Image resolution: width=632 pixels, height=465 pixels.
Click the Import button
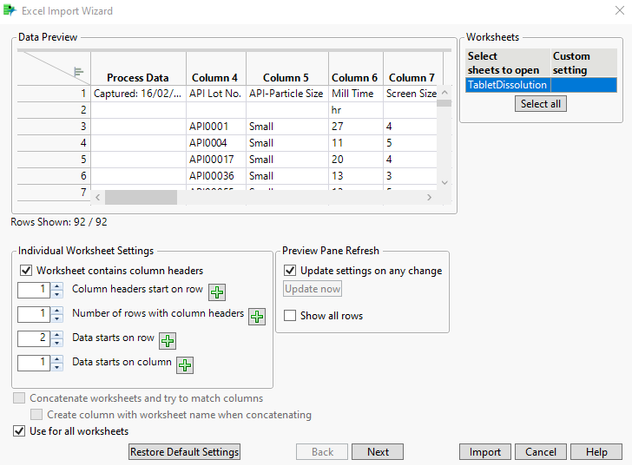pos(485,452)
